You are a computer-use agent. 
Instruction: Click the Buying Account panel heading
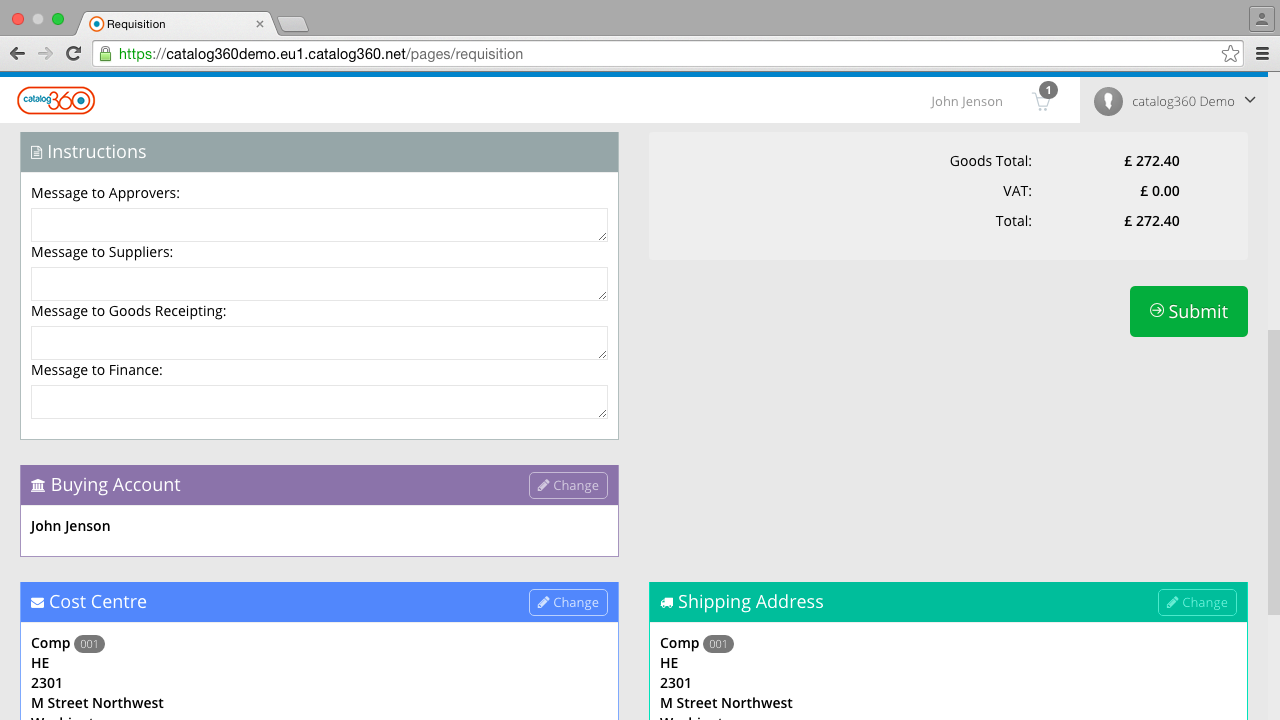[x=116, y=485]
